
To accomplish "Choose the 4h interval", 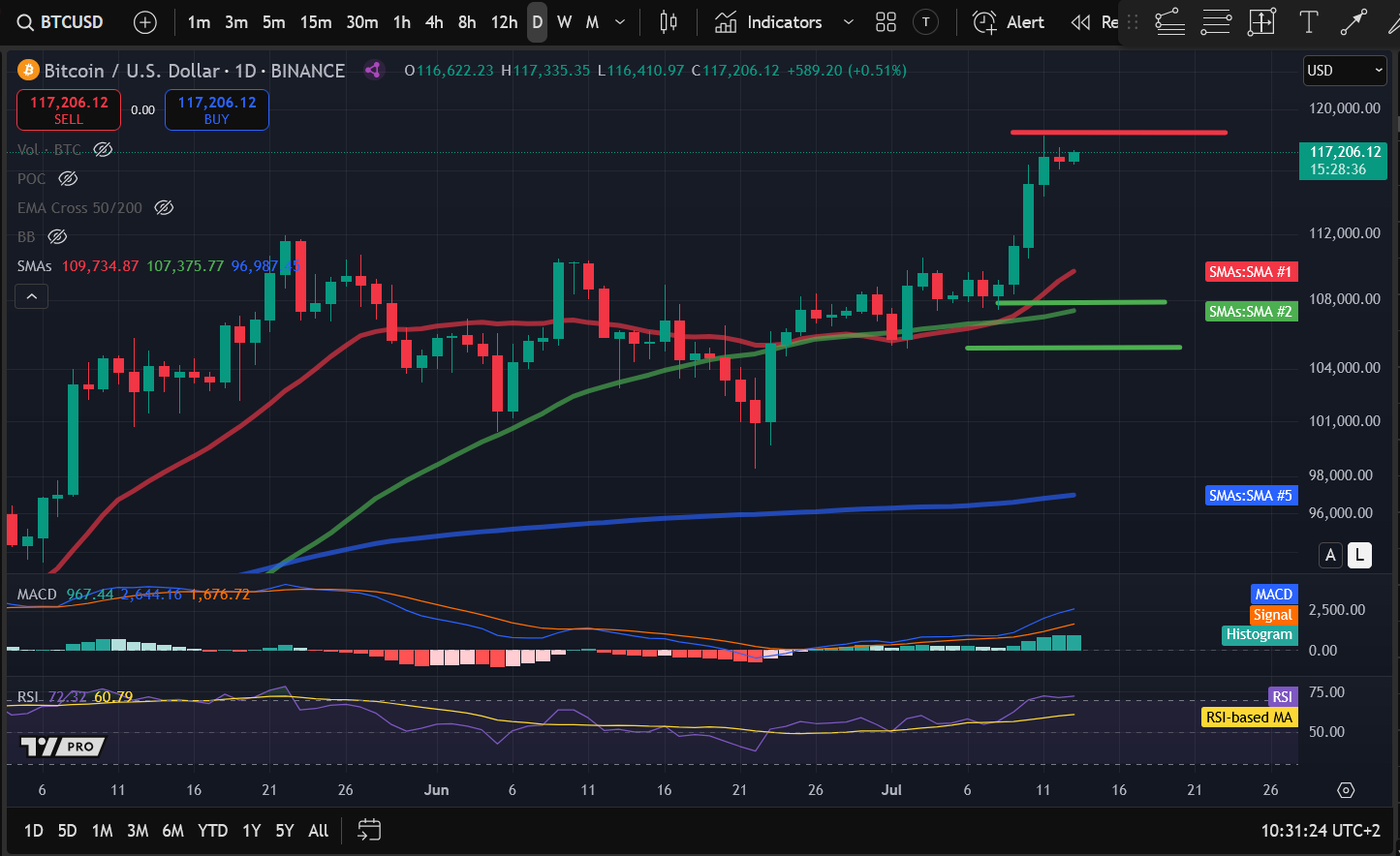I will [434, 22].
